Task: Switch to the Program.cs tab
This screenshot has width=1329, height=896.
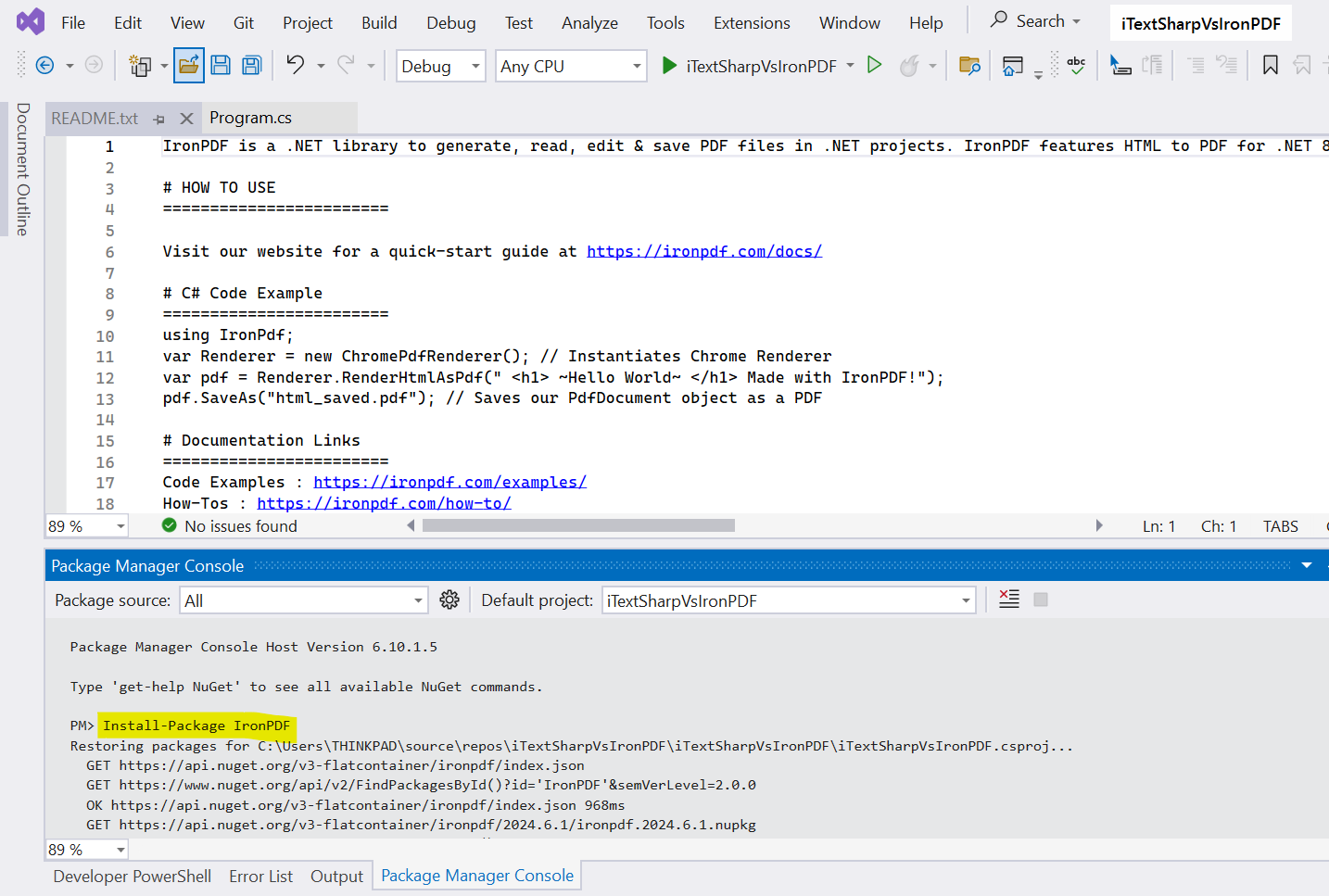Action: pyautogui.click(x=250, y=118)
